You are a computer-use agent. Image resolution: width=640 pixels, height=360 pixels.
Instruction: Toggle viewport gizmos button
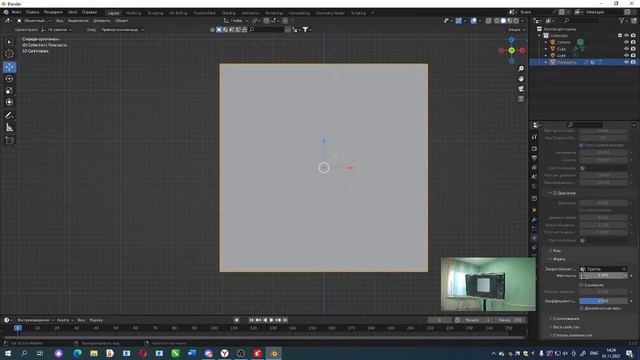[459, 20]
